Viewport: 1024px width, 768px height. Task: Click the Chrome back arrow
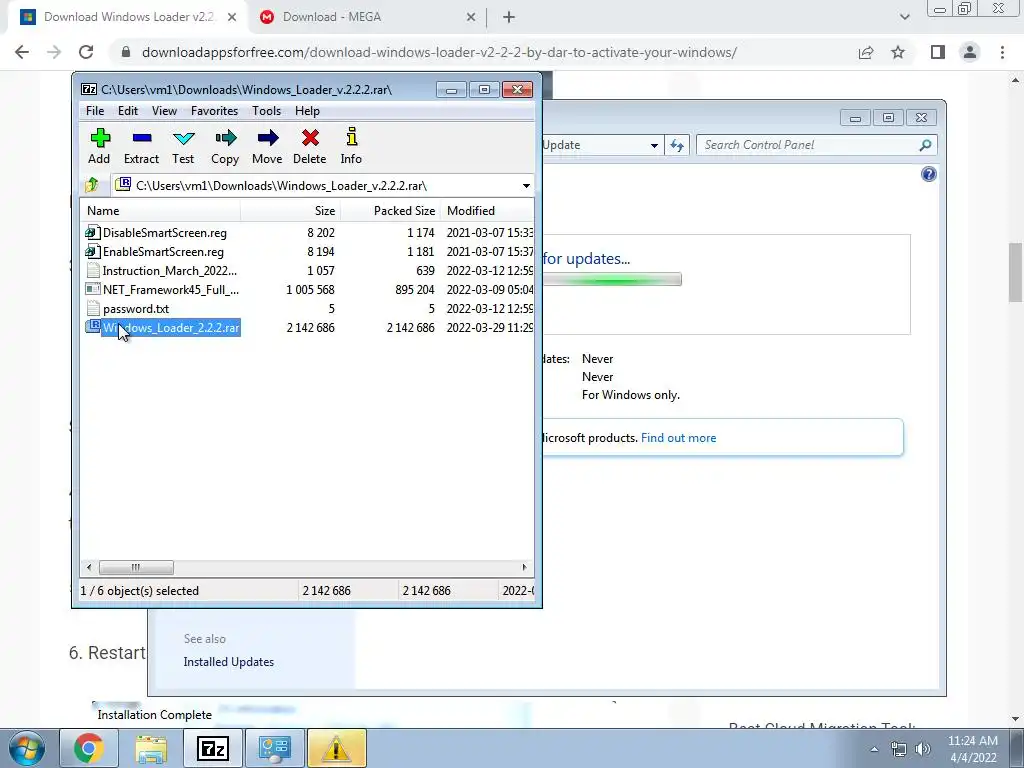coord(22,52)
